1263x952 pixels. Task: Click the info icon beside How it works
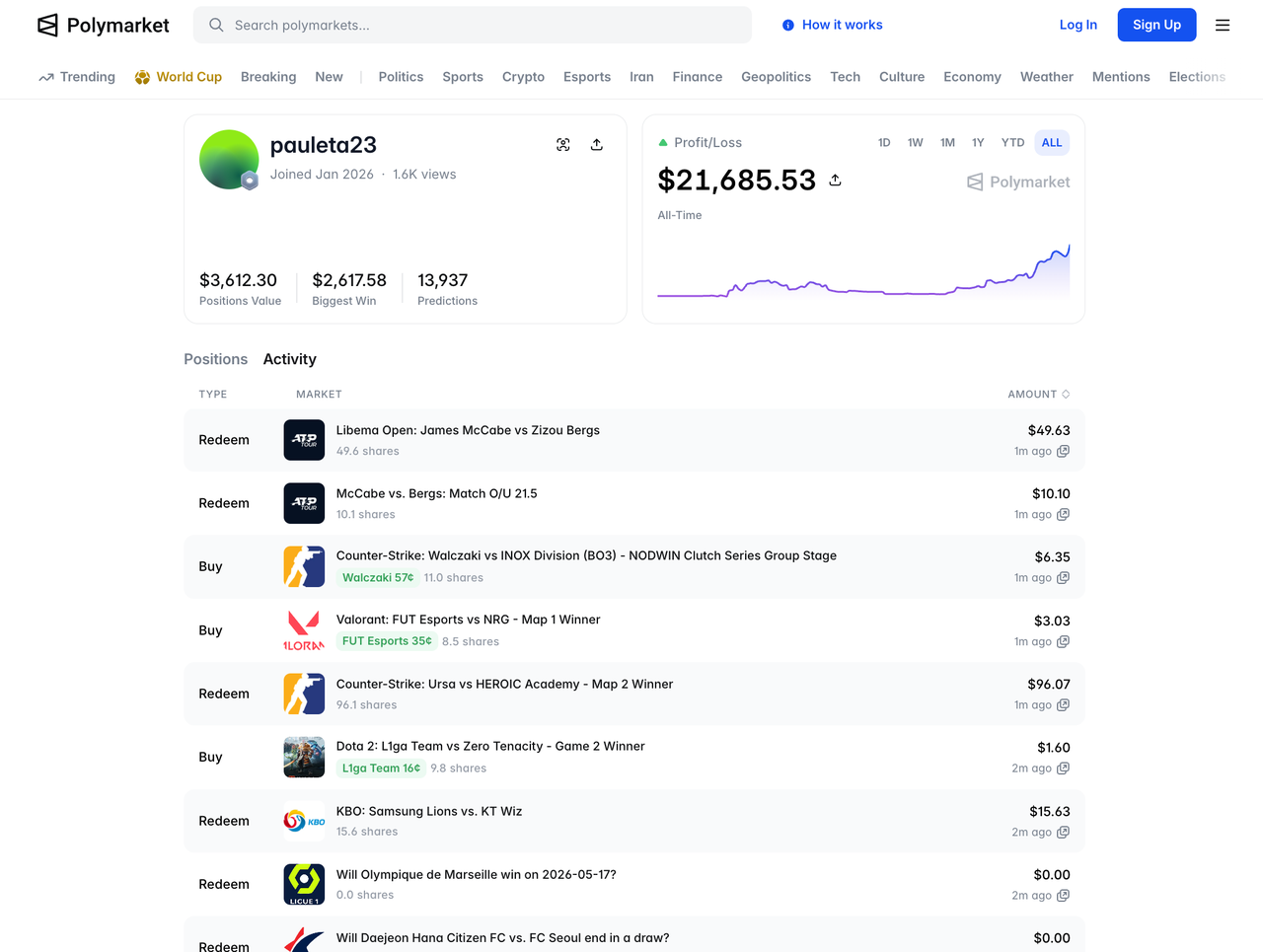tap(787, 26)
